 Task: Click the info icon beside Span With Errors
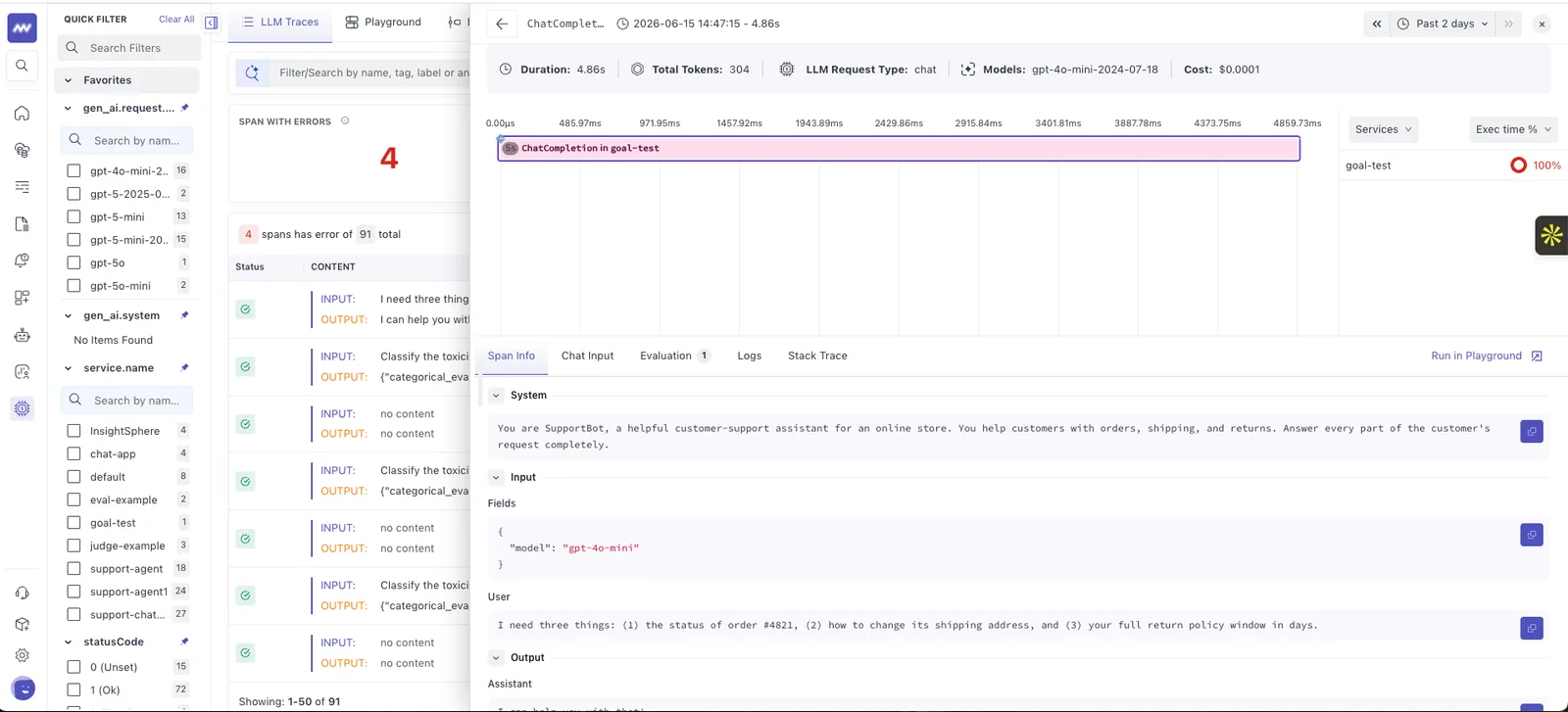point(345,121)
